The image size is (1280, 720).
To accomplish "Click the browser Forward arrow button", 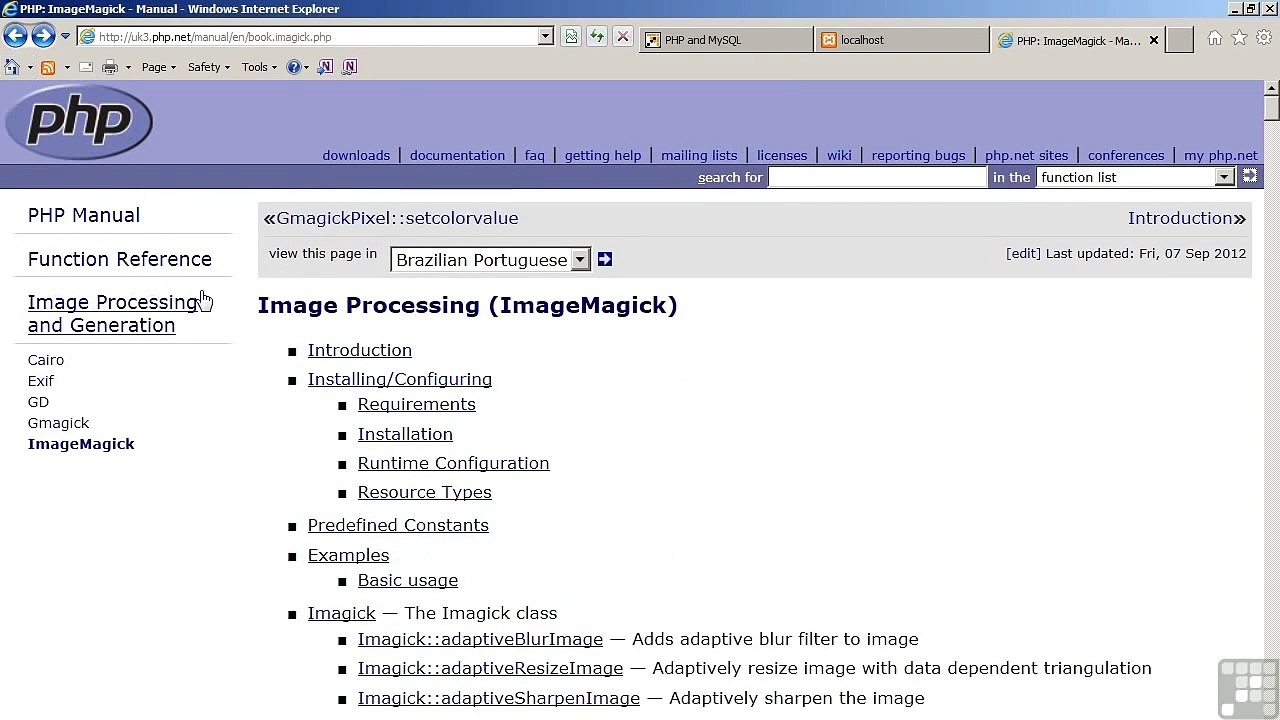I will point(43,37).
